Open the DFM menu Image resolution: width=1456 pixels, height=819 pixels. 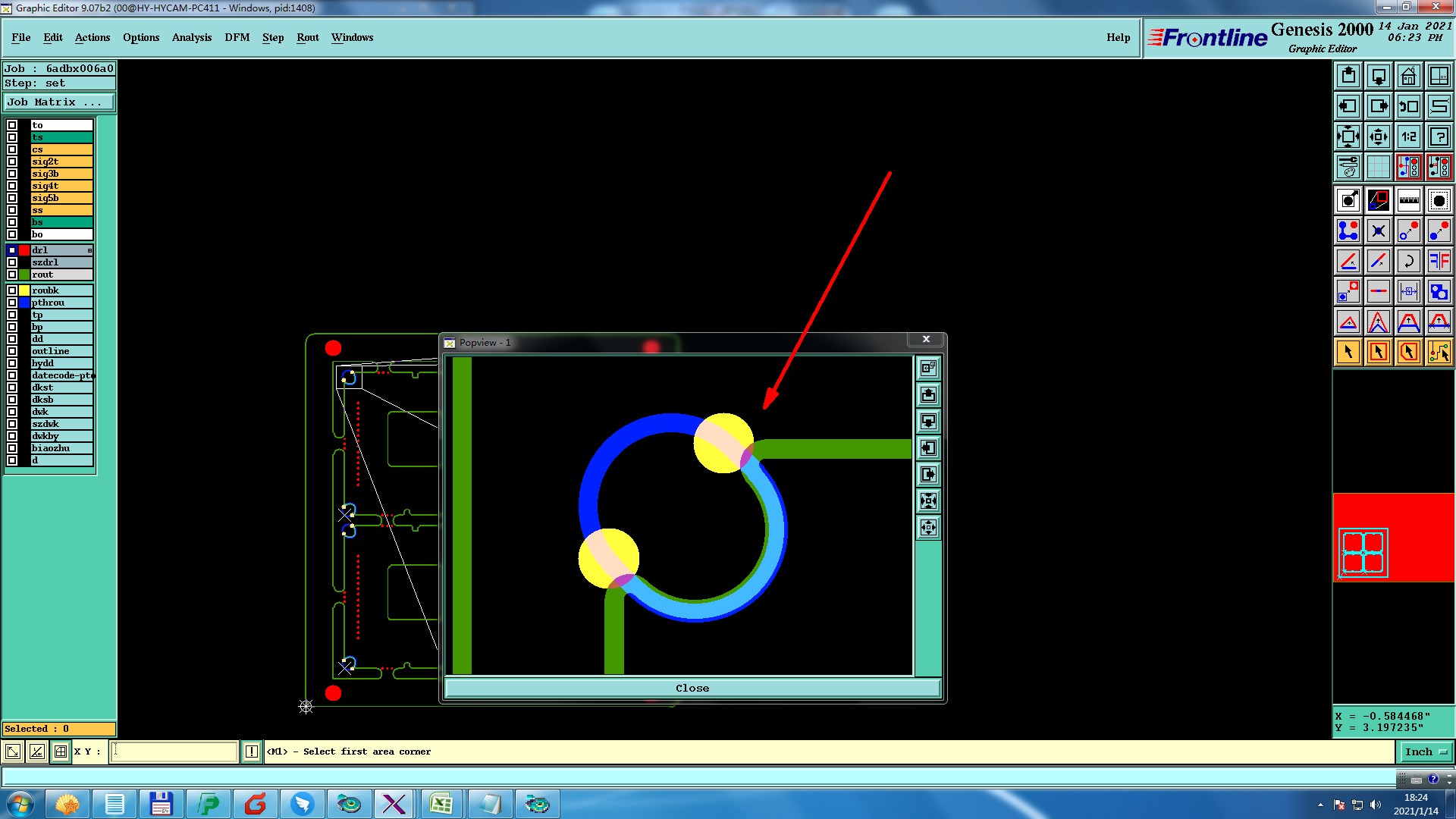pos(237,37)
